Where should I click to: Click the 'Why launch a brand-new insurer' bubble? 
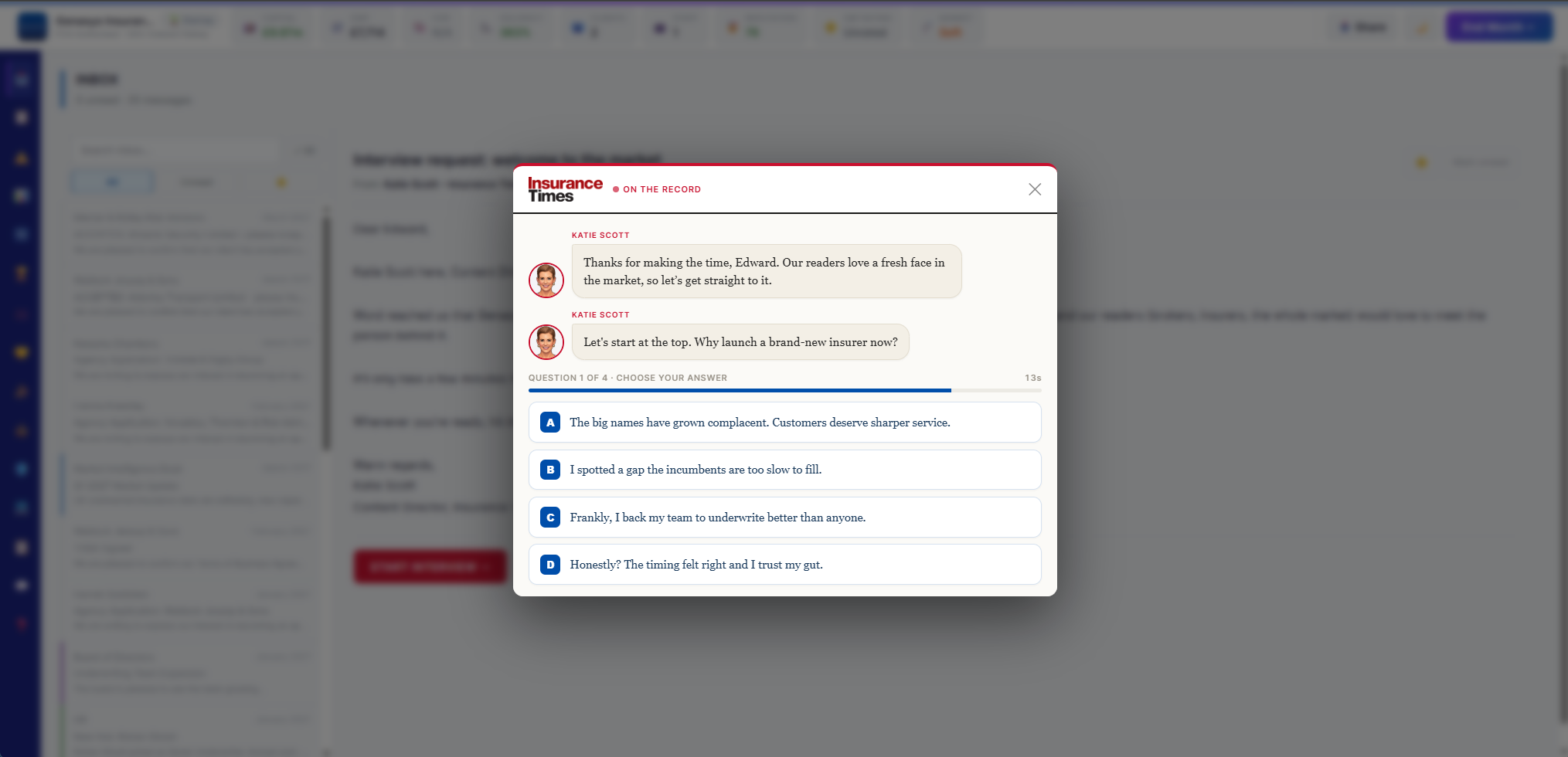point(740,342)
